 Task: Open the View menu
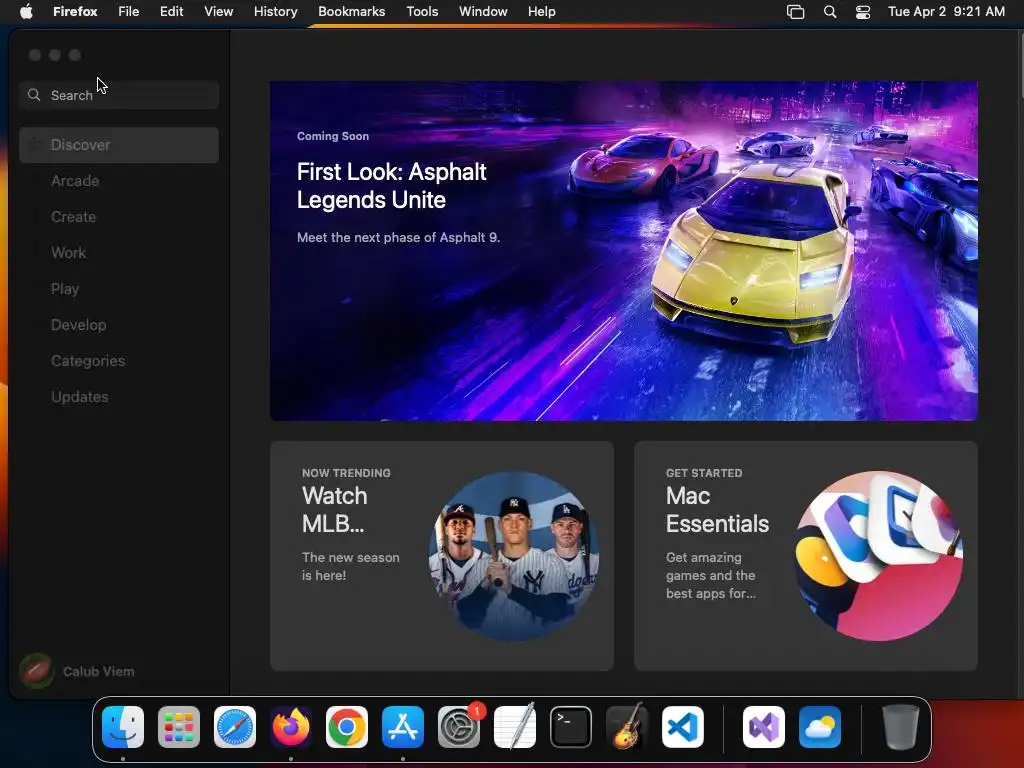(218, 12)
